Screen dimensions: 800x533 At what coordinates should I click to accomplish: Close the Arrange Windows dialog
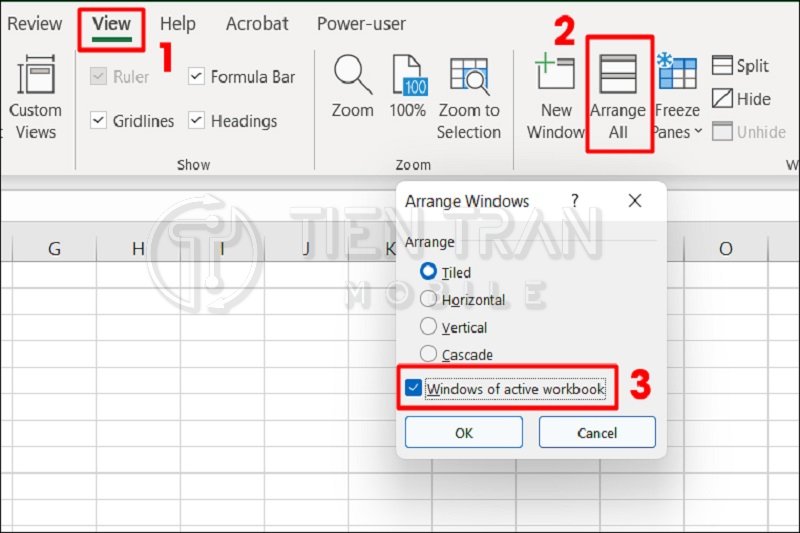point(635,200)
